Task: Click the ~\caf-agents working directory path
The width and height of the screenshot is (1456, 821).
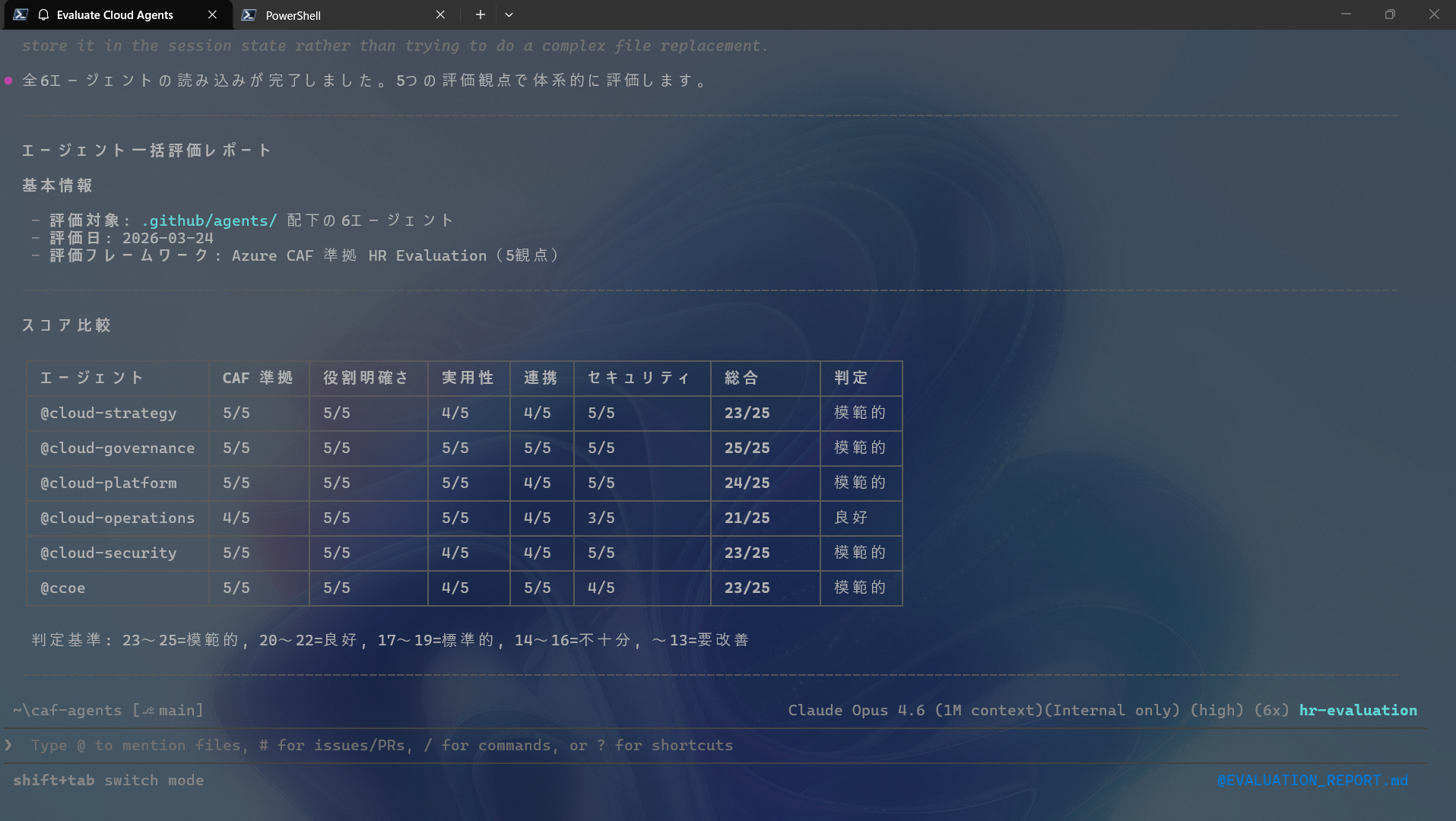Action: (68, 710)
